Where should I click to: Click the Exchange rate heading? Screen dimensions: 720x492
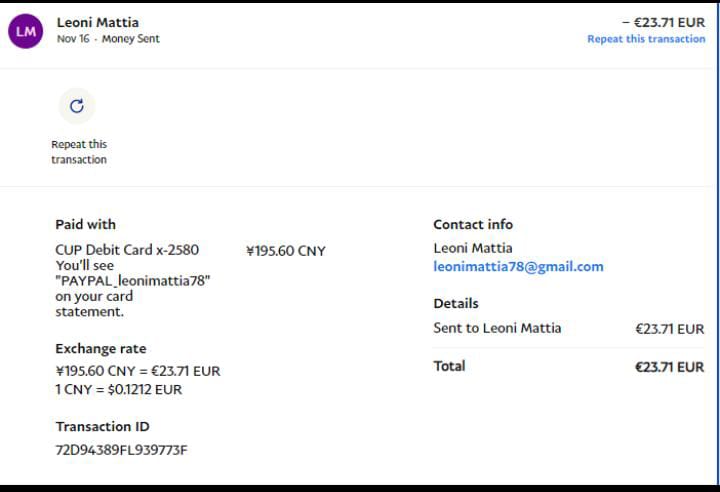pos(100,349)
